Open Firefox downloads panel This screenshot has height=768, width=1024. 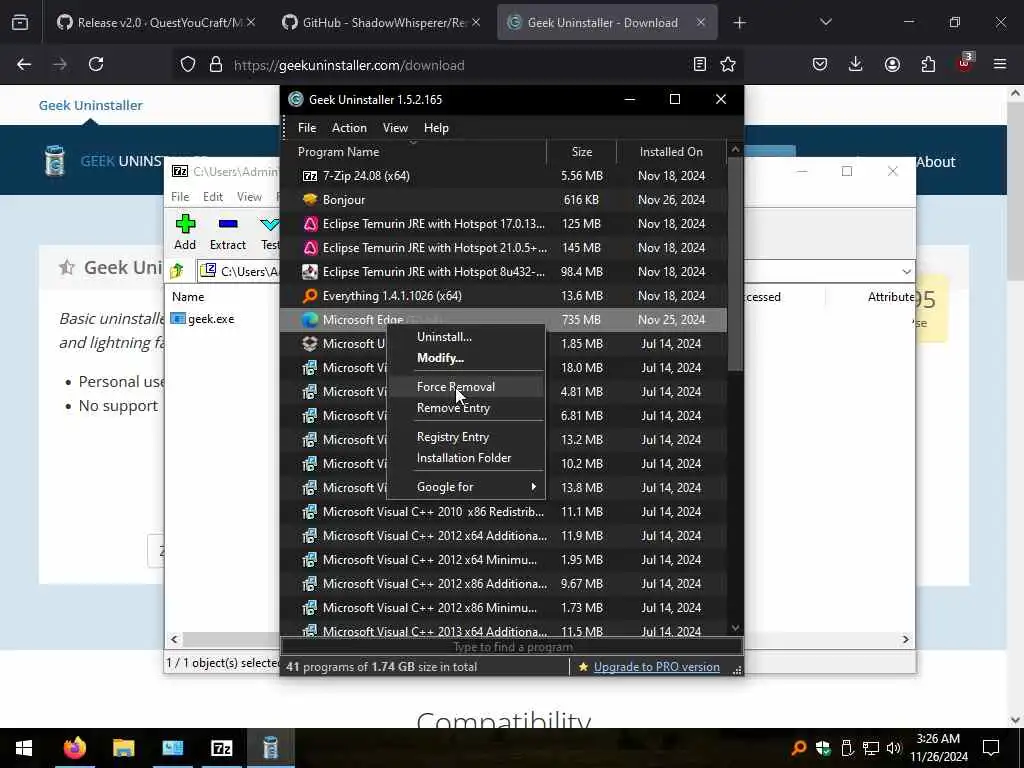coord(856,64)
